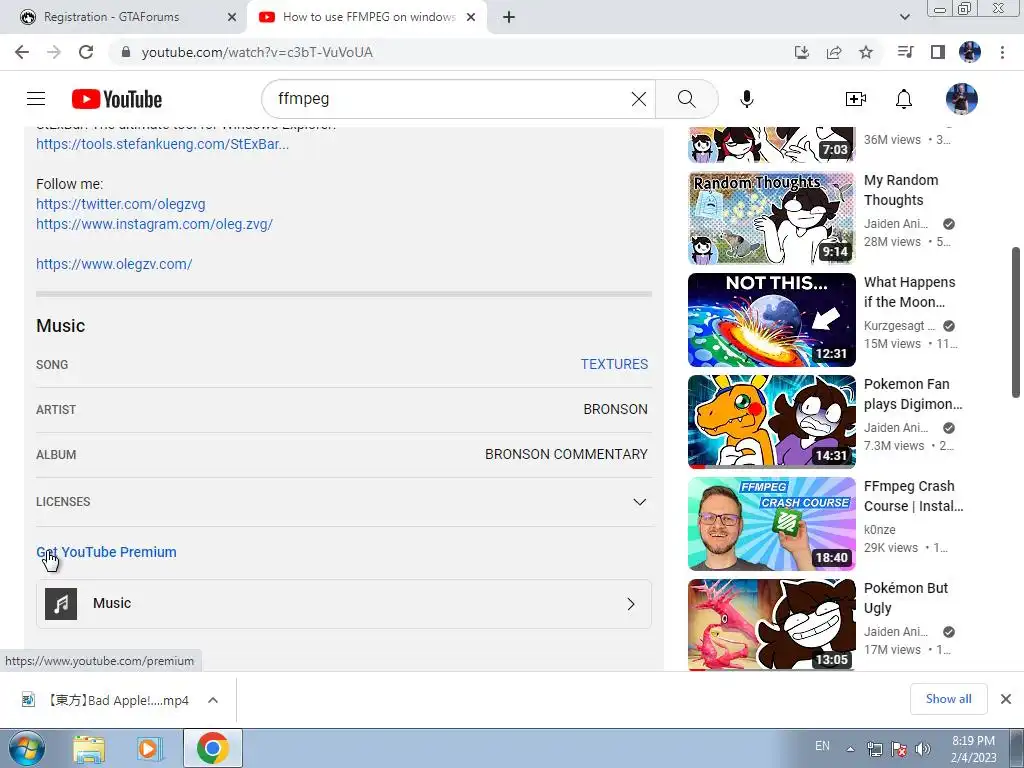Bookmark this page with the star icon

coord(866,52)
